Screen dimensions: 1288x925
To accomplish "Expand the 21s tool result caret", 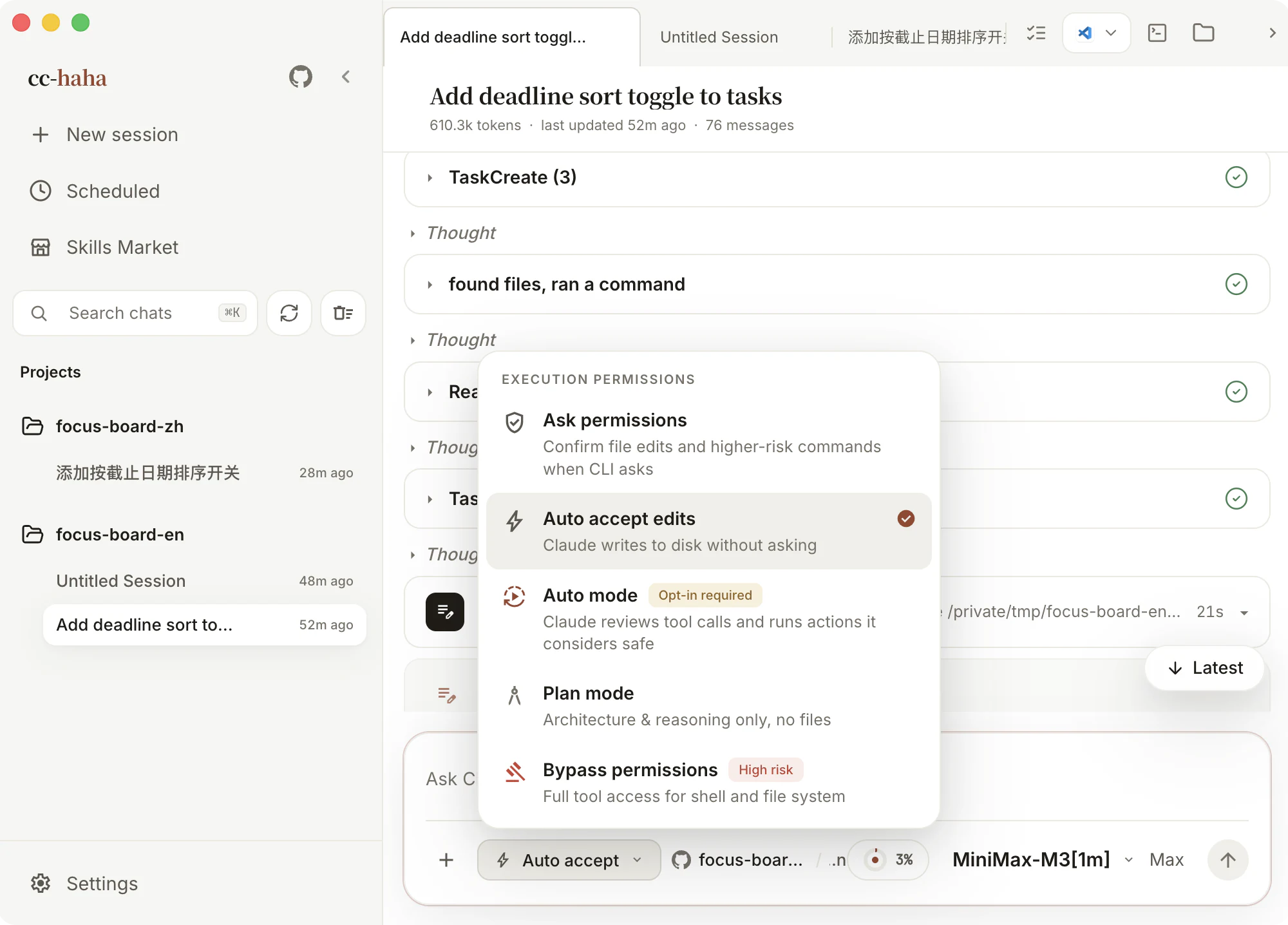I will pos(1244,613).
